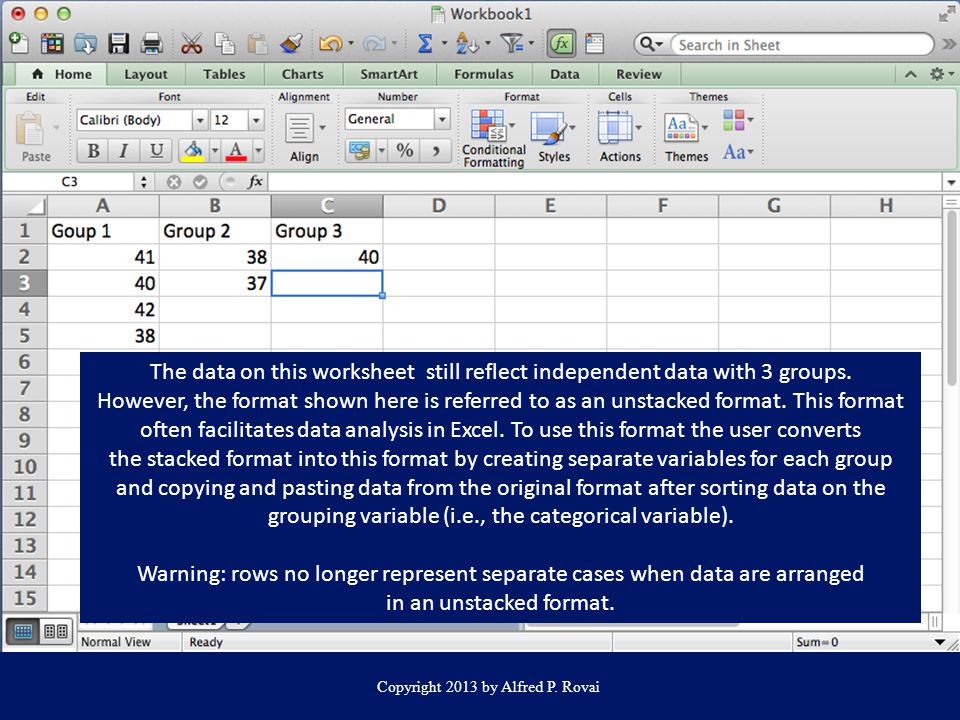The height and width of the screenshot is (720, 960).
Task: Select column D header
Action: point(438,206)
